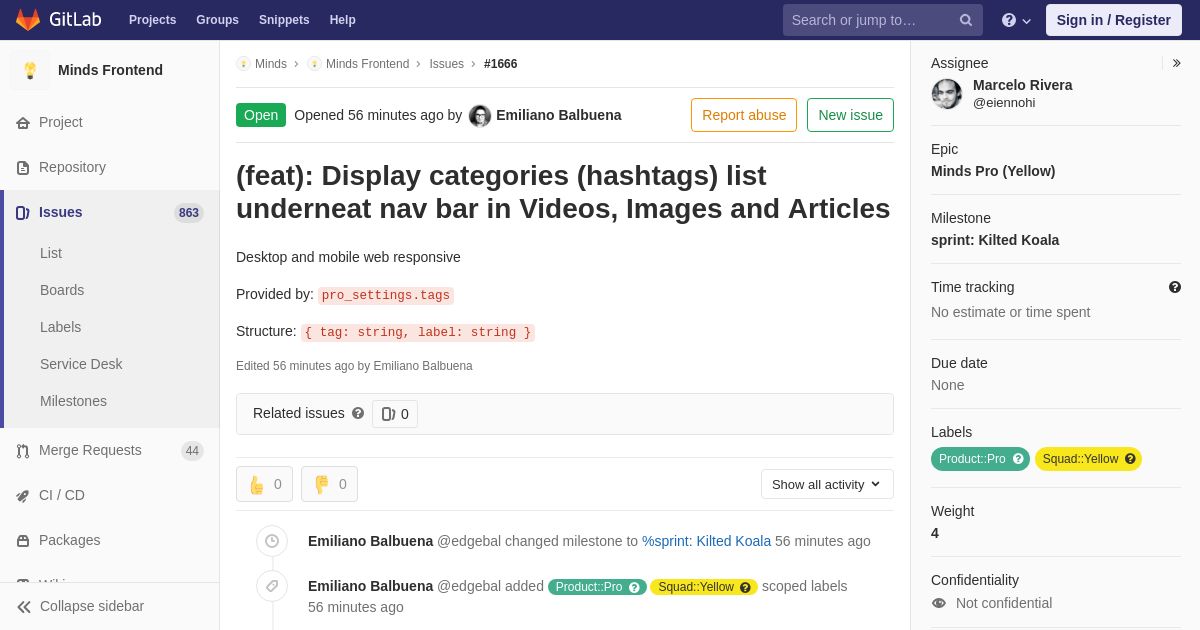Collapse the right issue sidebar

(x=1176, y=63)
